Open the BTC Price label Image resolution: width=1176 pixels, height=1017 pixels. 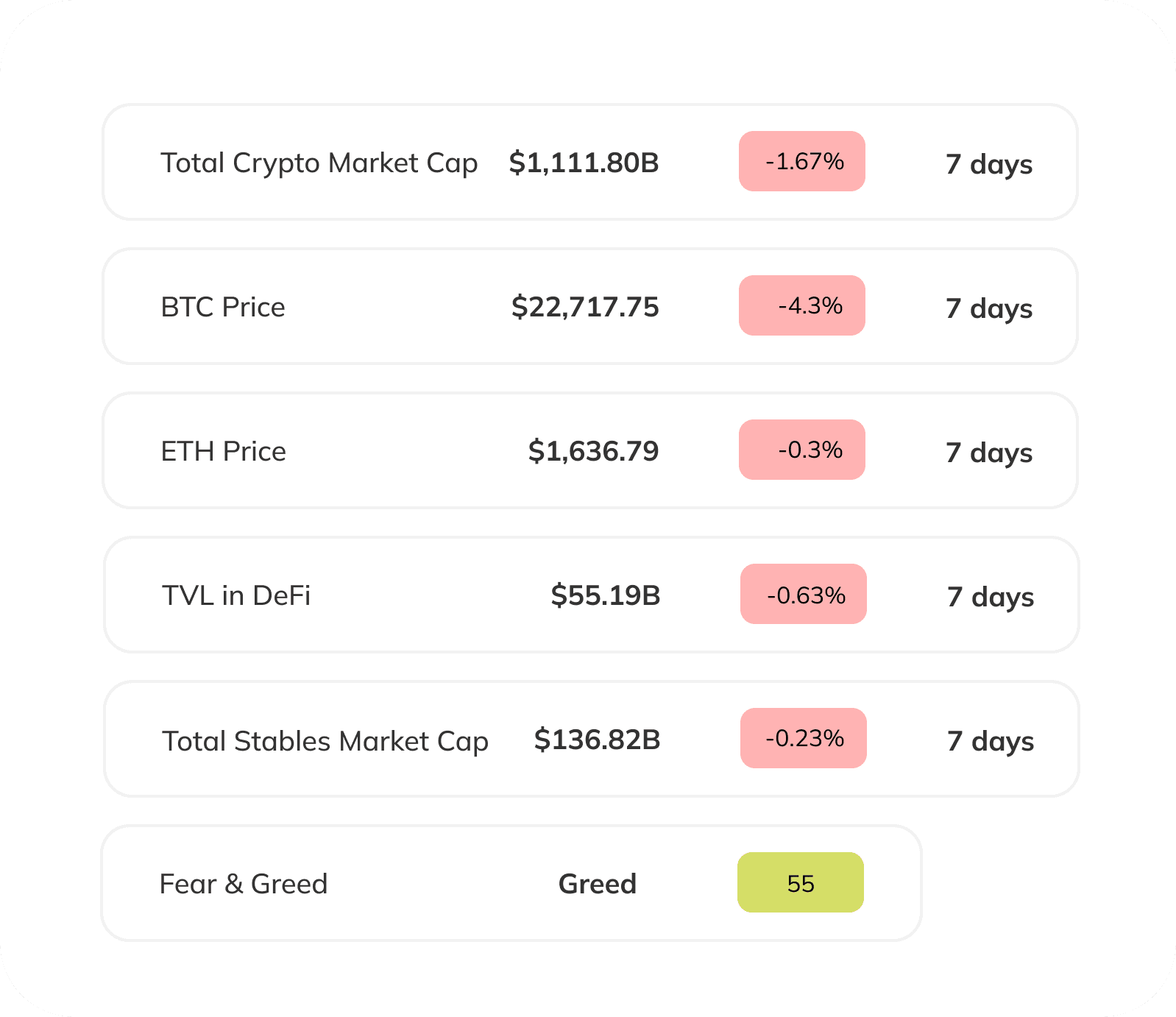point(223,307)
